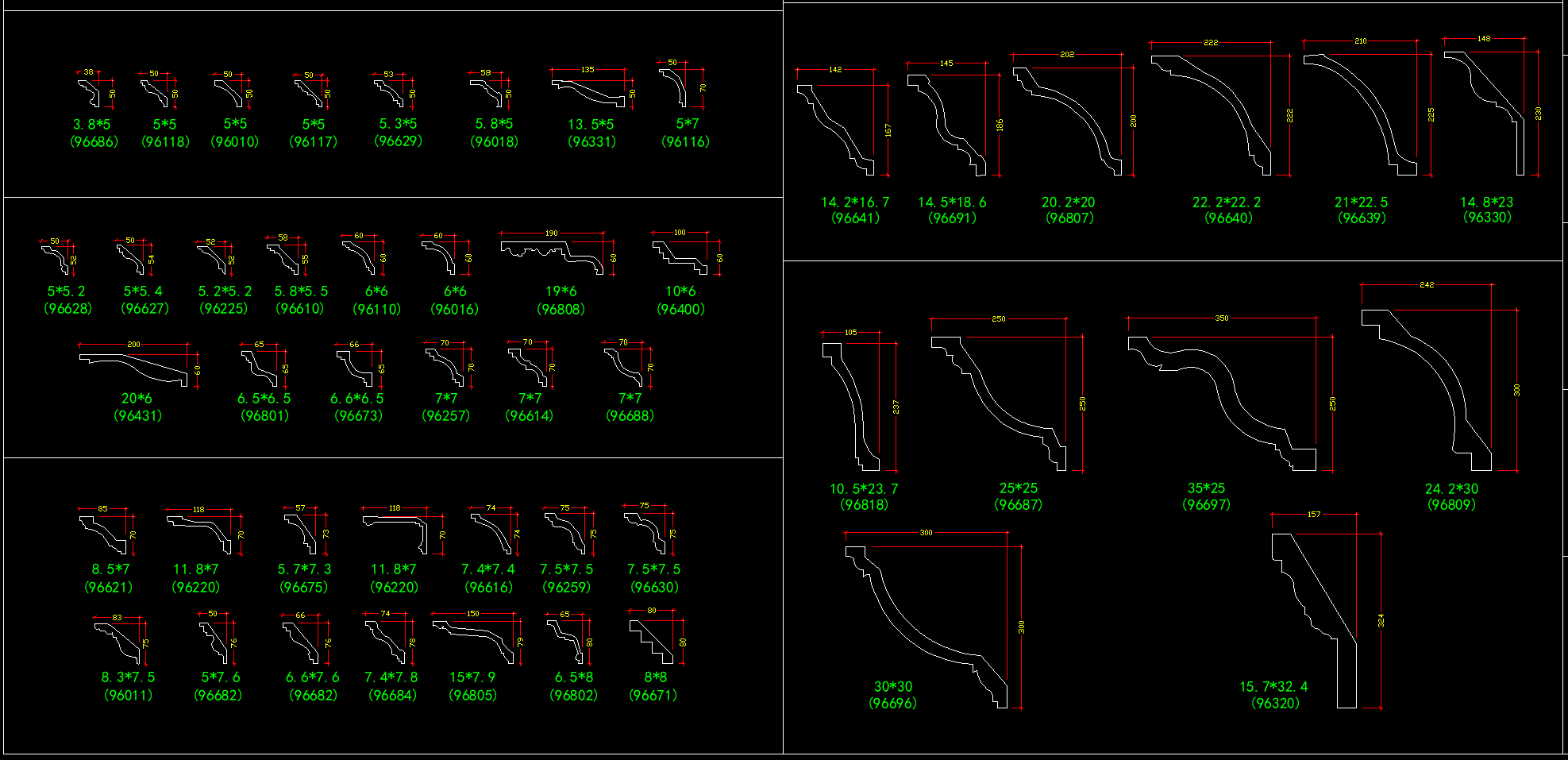This screenshot has height=760, width=1568.
Task: Select the 19*6 ornate profile drawing
Action: coord(551,255)
